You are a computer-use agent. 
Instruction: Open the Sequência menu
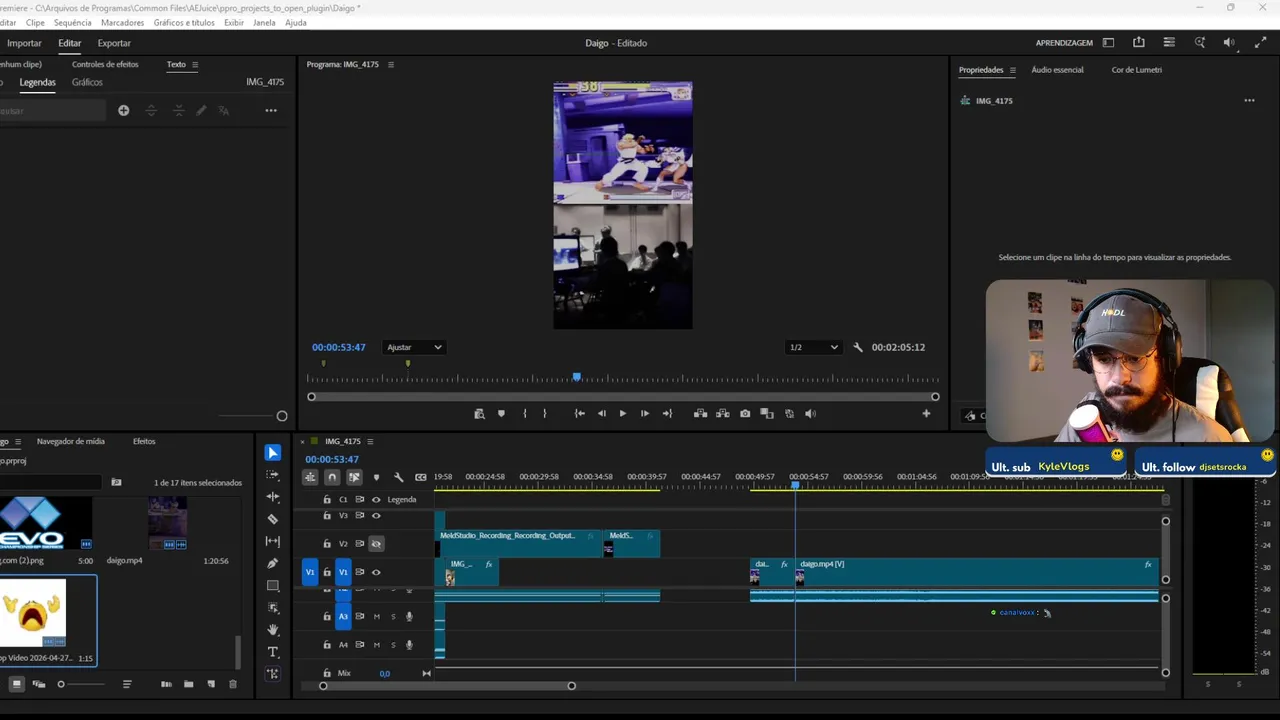click(x=72, y=22)
